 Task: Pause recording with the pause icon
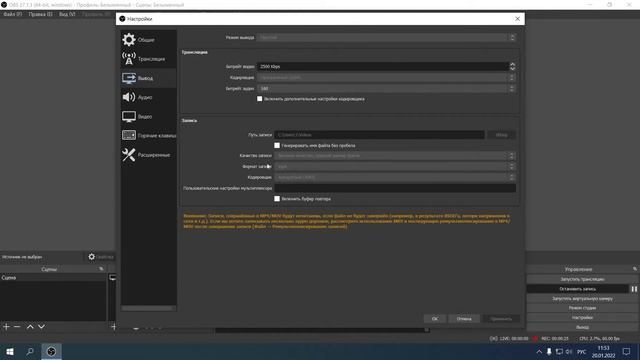[634, 289]
